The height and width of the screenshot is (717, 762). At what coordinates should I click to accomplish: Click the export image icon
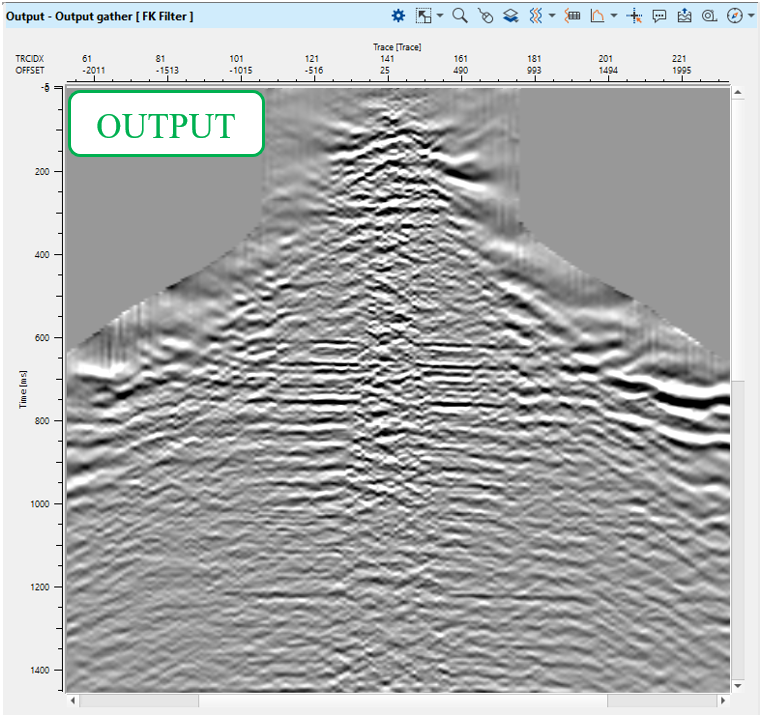coord(685,16)
